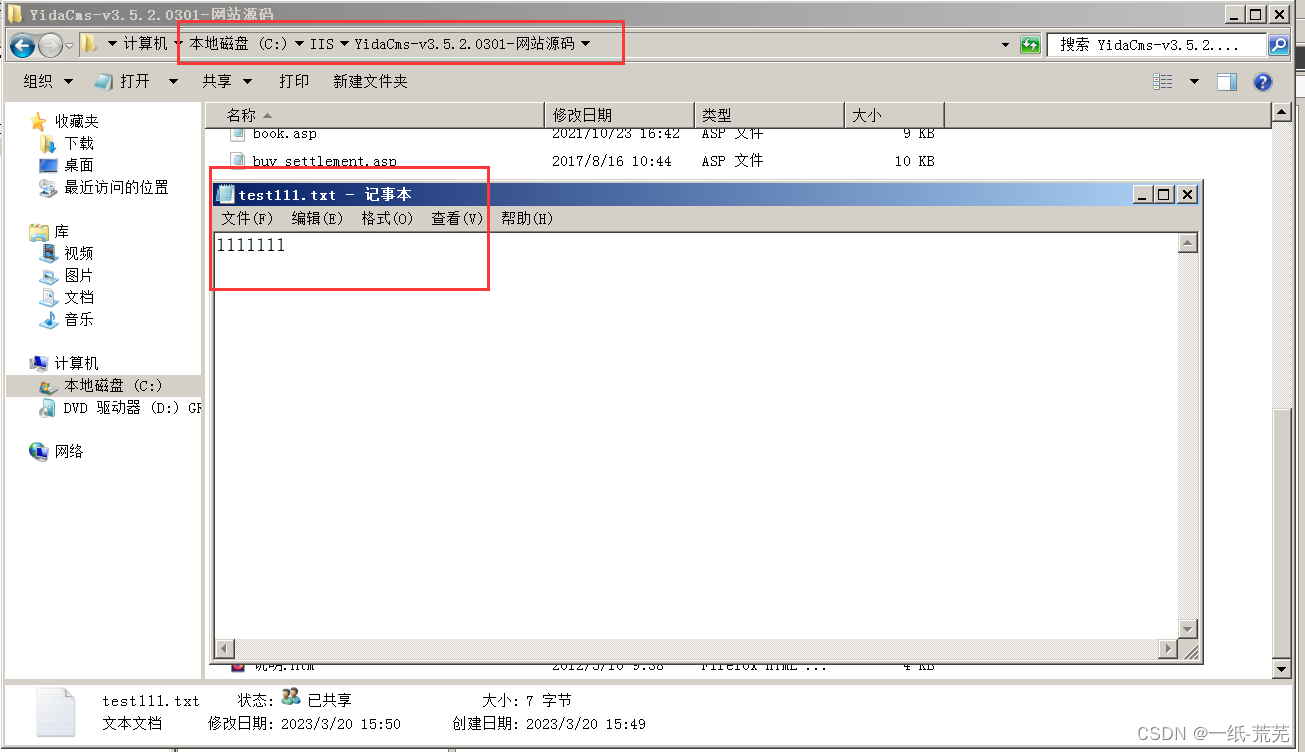Image resolution: width=1305 pixels, height=752 pixels.
Task: Click the Forward navigation arrow
Action: (50, 45)
